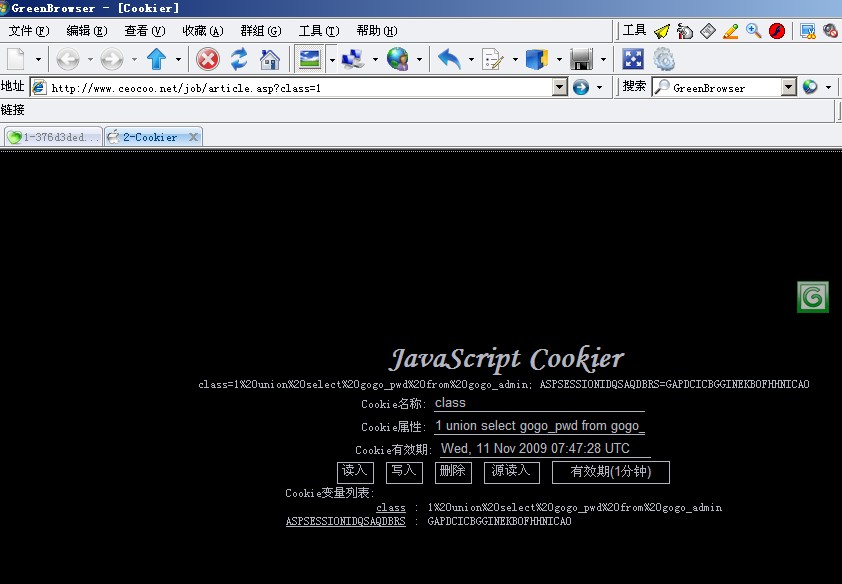Click the diamond tag tool icon

708,31
